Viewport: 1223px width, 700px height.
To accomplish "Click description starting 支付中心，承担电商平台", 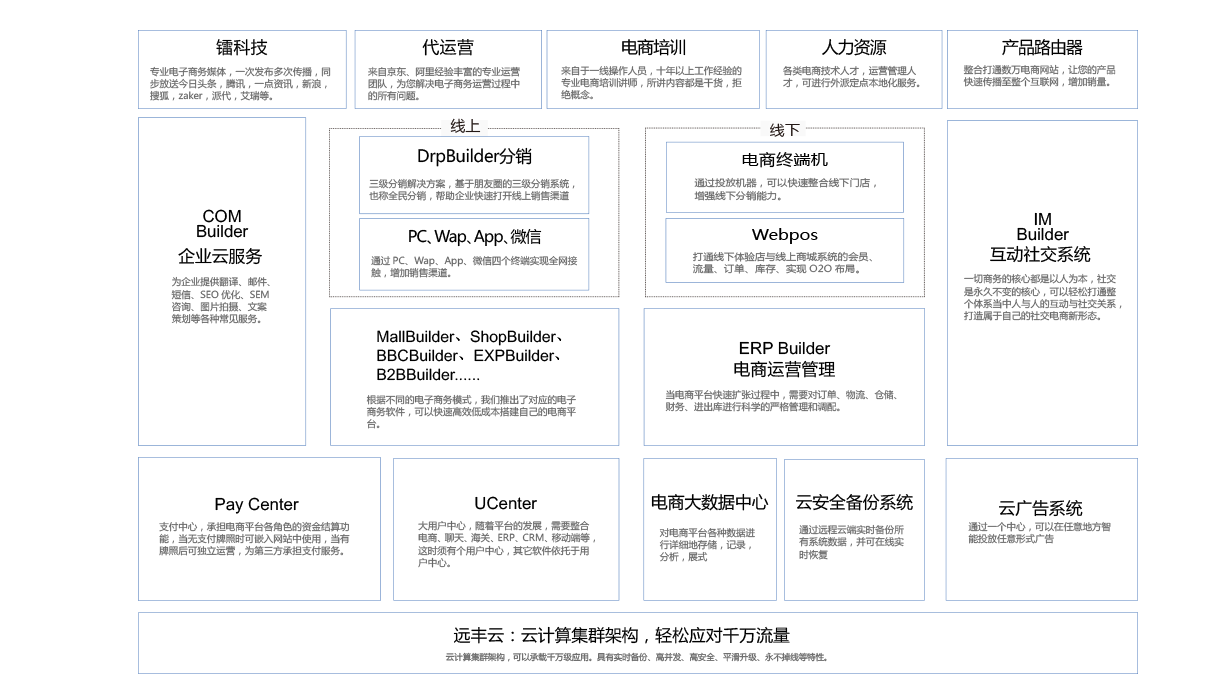I will [254, 539].
